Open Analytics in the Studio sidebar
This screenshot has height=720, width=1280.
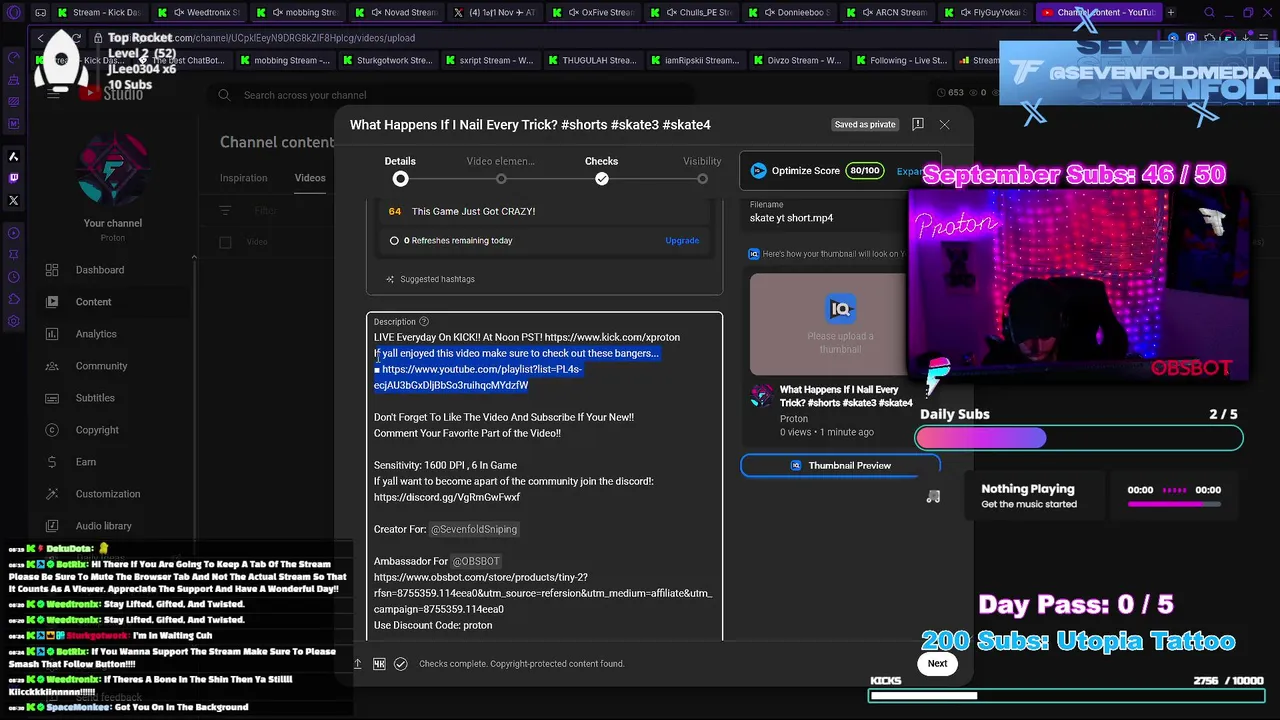point(97,334)
